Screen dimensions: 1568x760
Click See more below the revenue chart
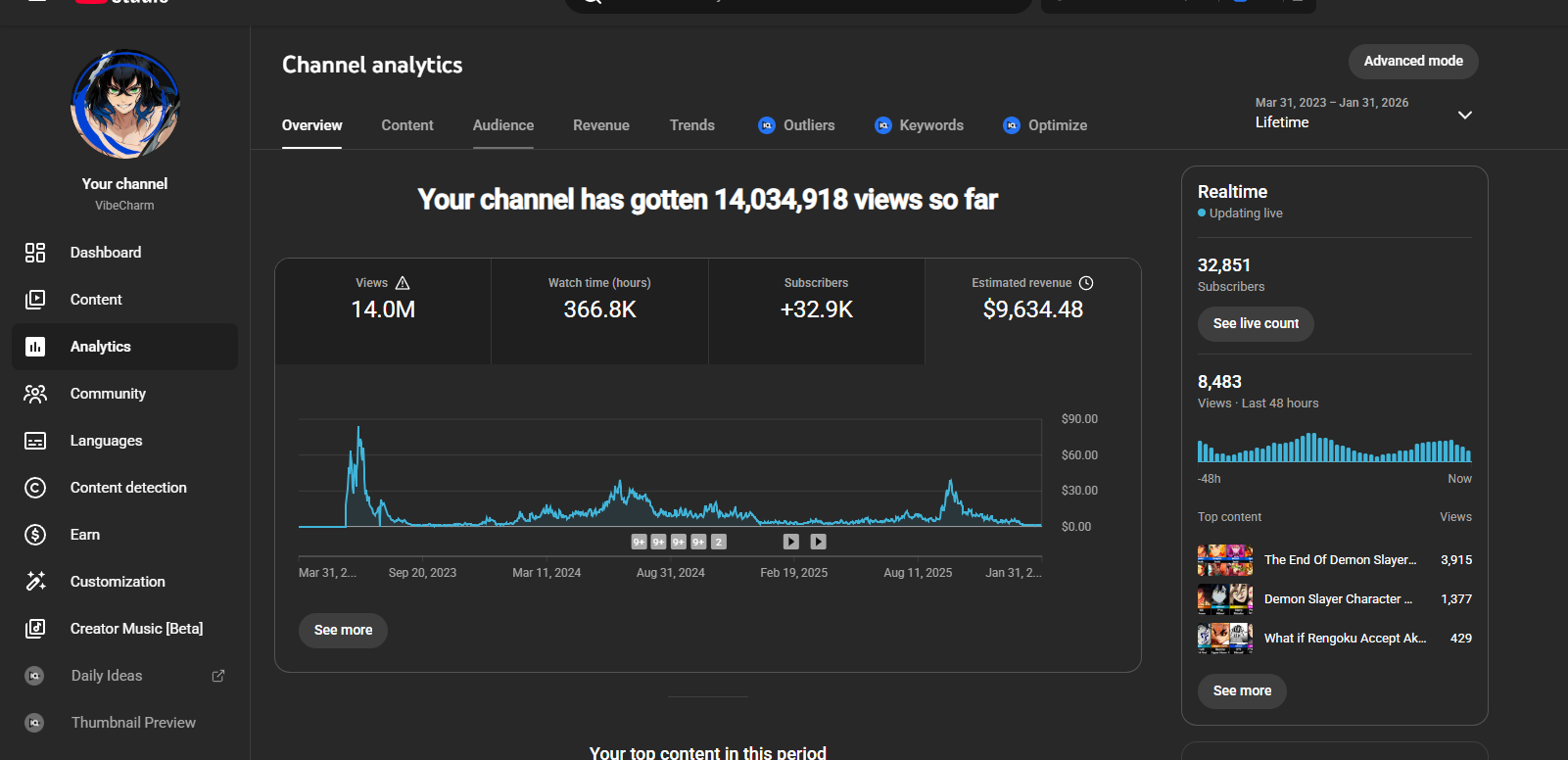(343, 631)
